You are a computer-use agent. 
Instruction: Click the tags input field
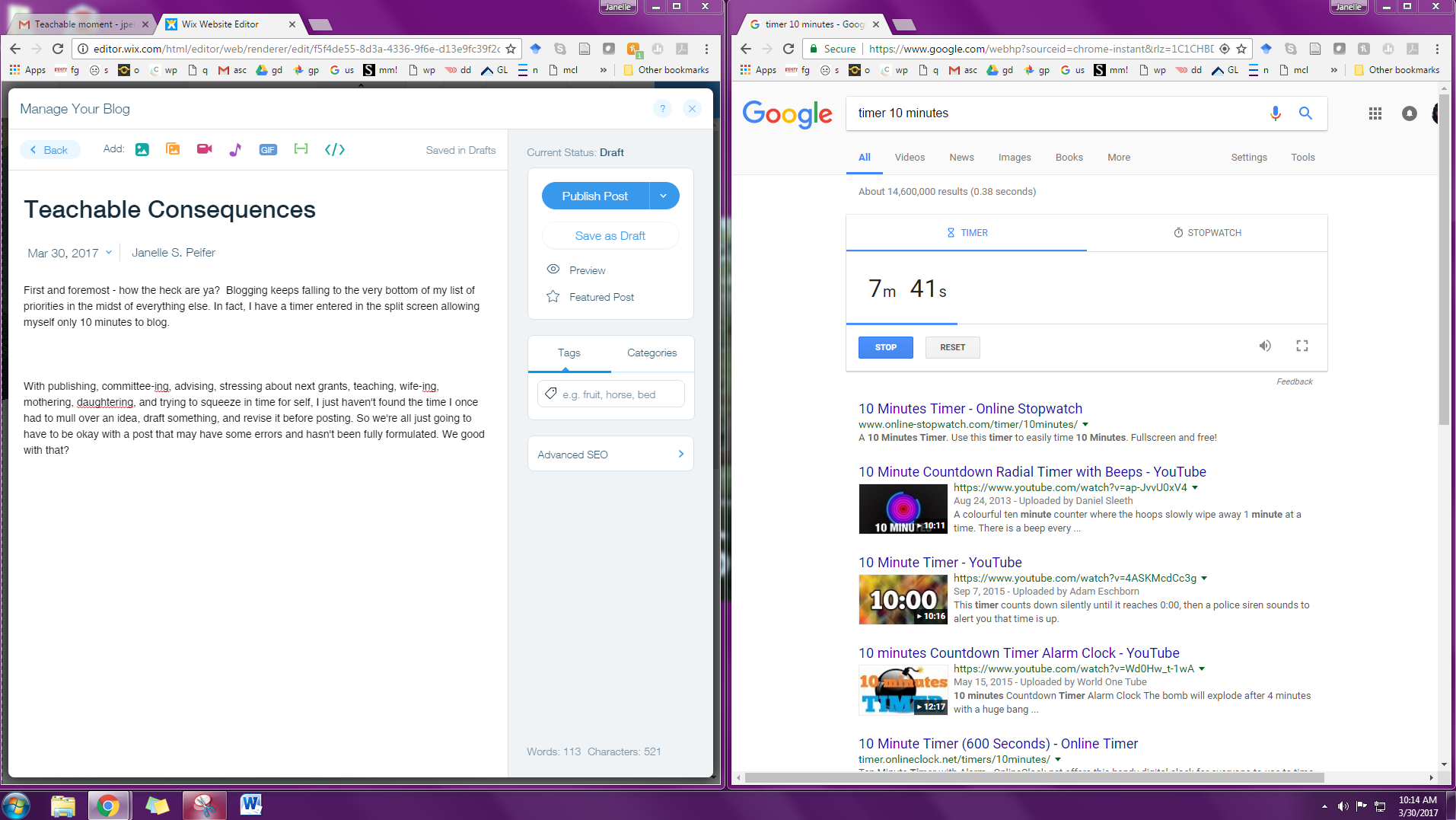[x=610, y=394]
